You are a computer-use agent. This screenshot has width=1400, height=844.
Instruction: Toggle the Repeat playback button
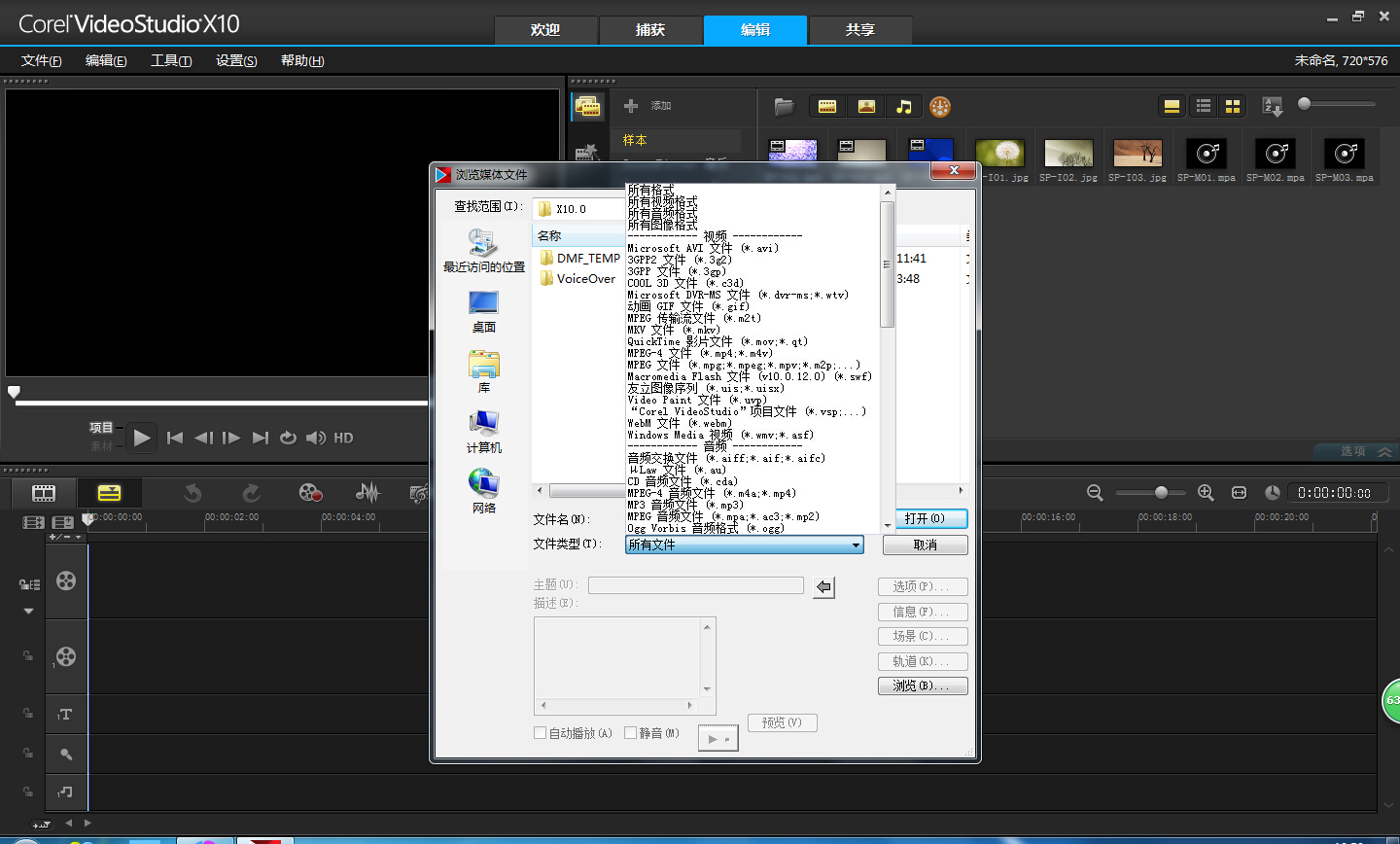[288, 438]
